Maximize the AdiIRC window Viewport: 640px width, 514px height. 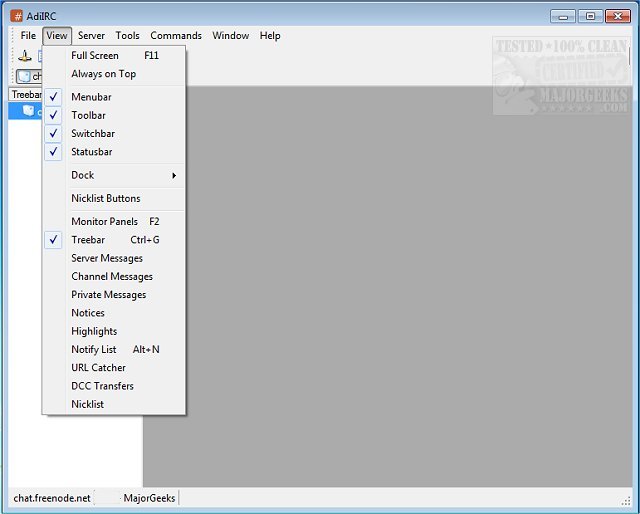point(590,16)
